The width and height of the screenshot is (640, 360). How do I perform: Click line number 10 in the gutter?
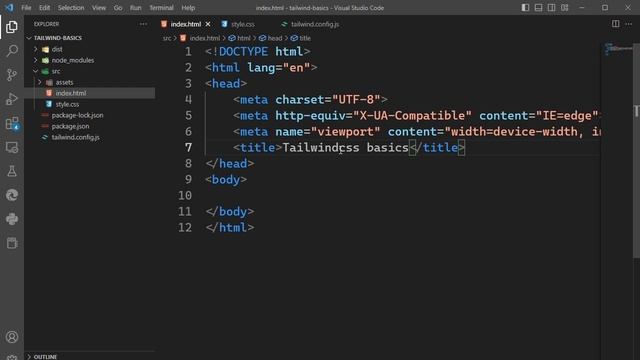point(185,196)
